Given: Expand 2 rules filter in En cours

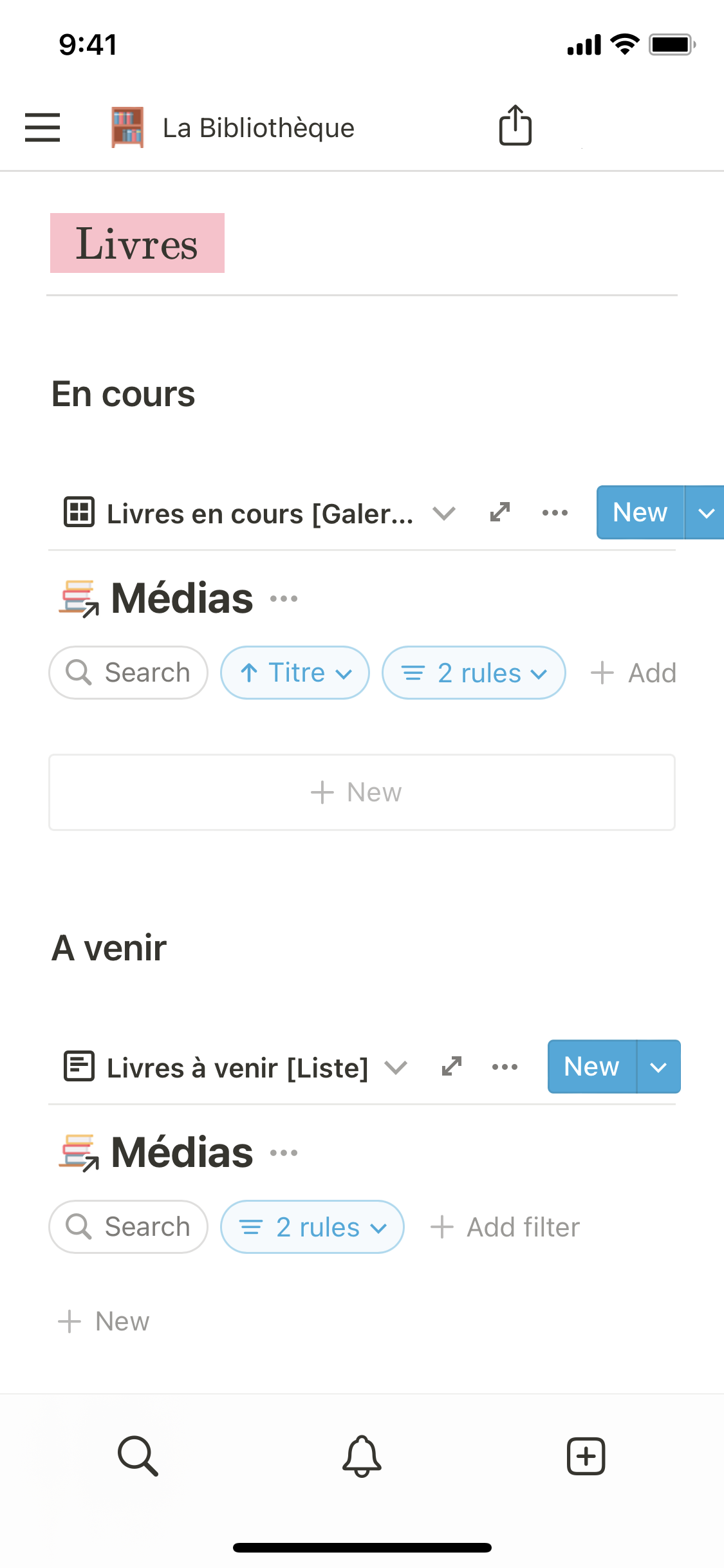Looking at the screenshot, I should click(474, 673).
